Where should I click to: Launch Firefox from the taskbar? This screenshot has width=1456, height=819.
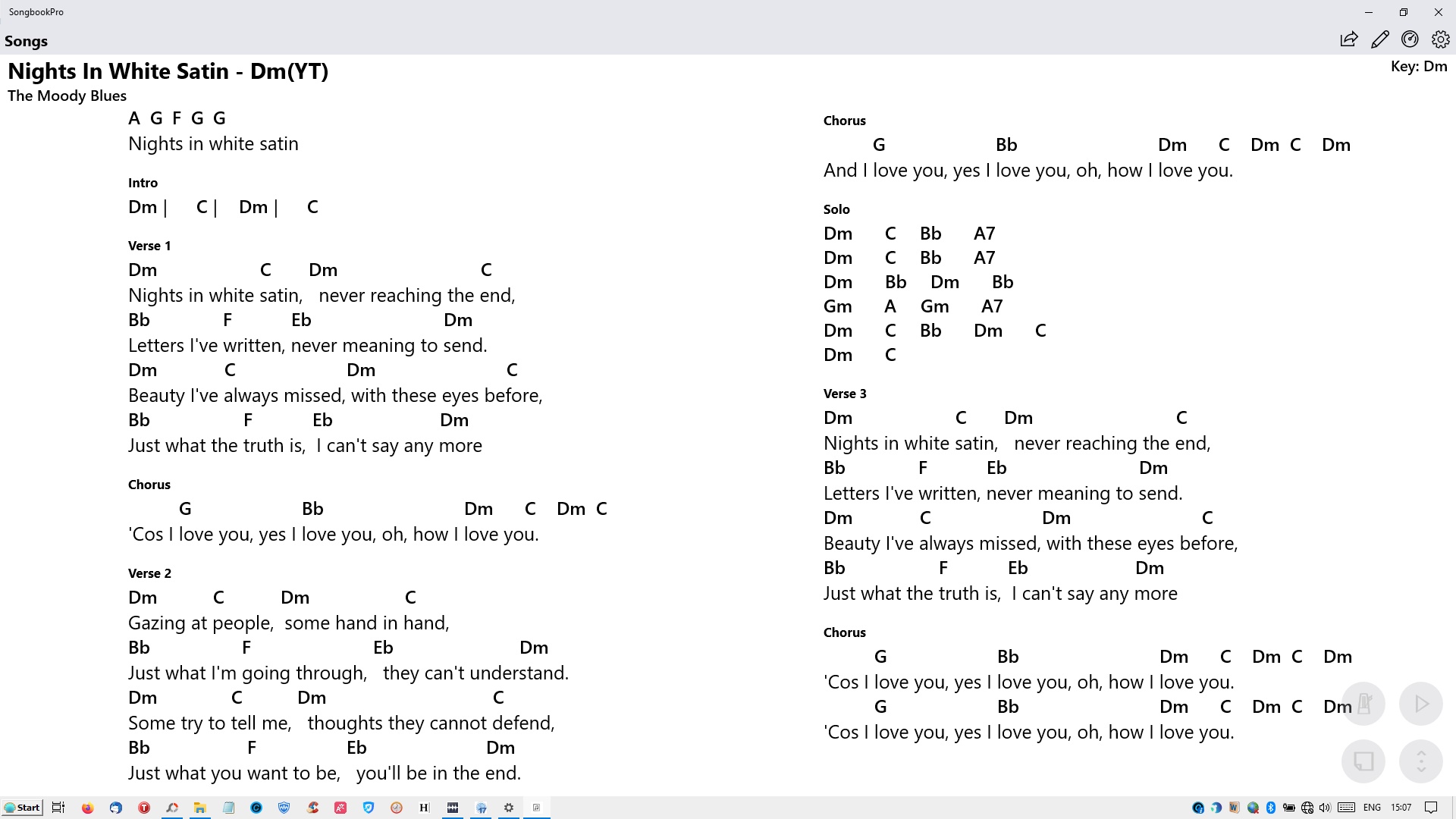coord(88,808)
